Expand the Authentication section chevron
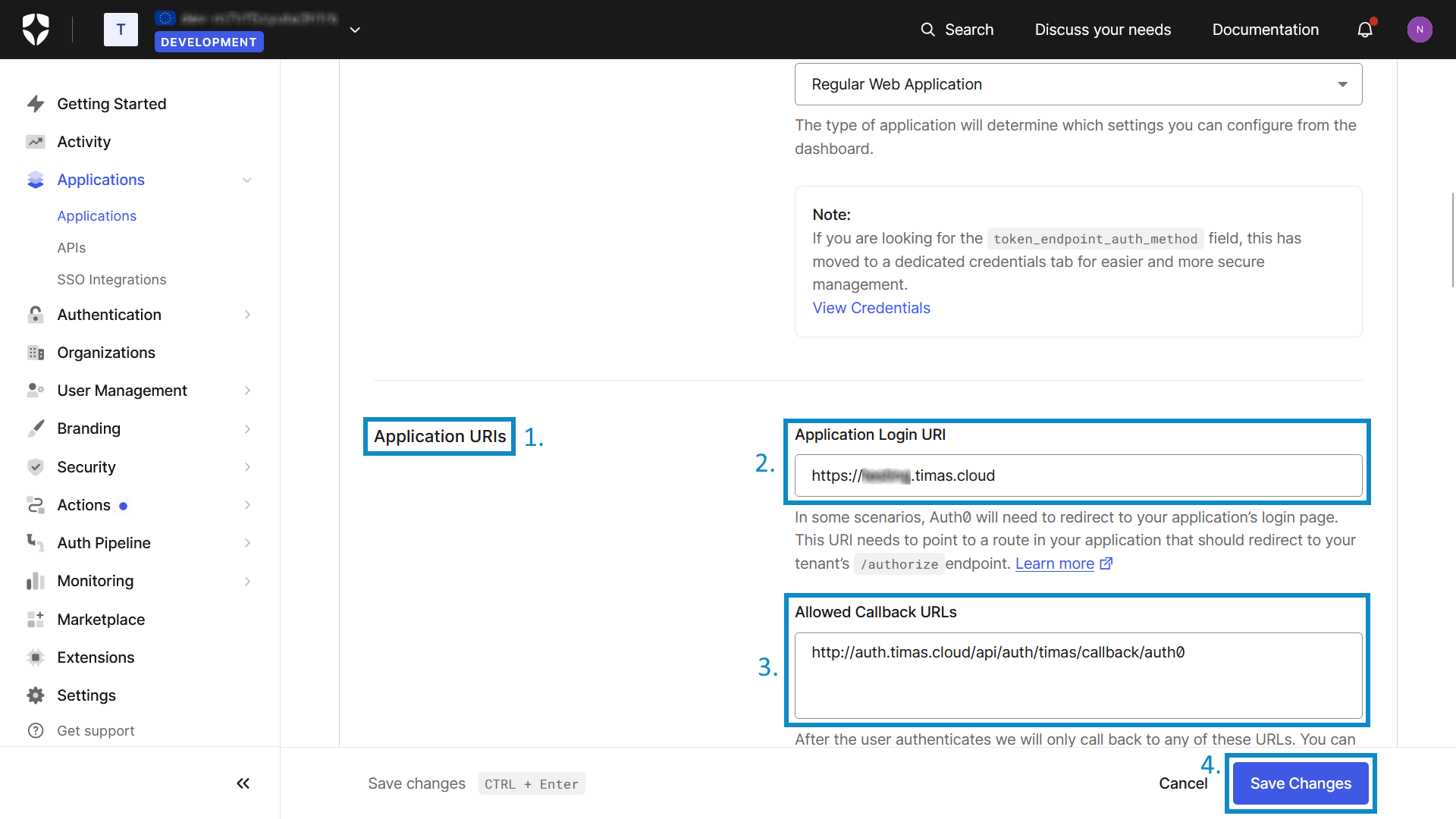 247,315
